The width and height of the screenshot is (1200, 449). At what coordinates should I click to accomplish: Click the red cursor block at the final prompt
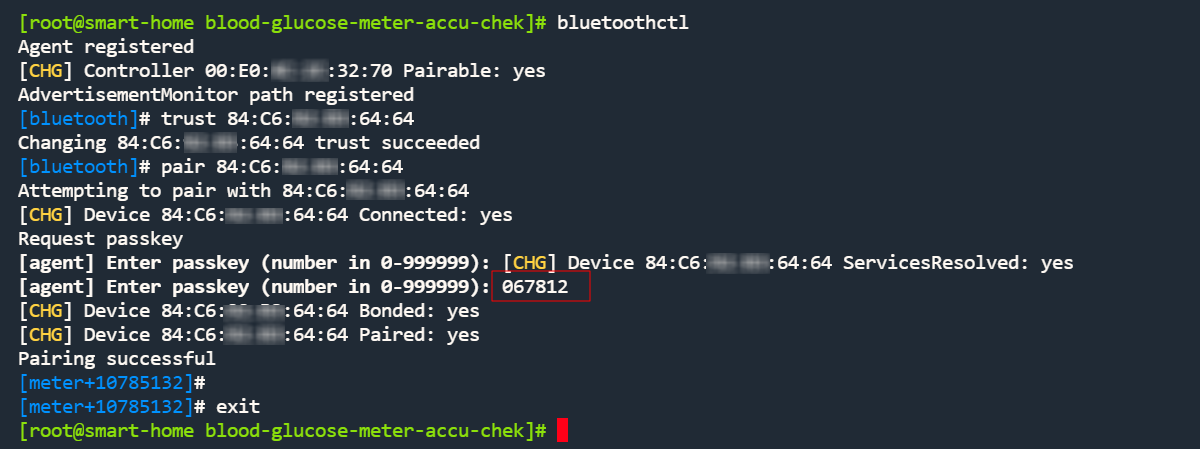click(x=562, y=431)
